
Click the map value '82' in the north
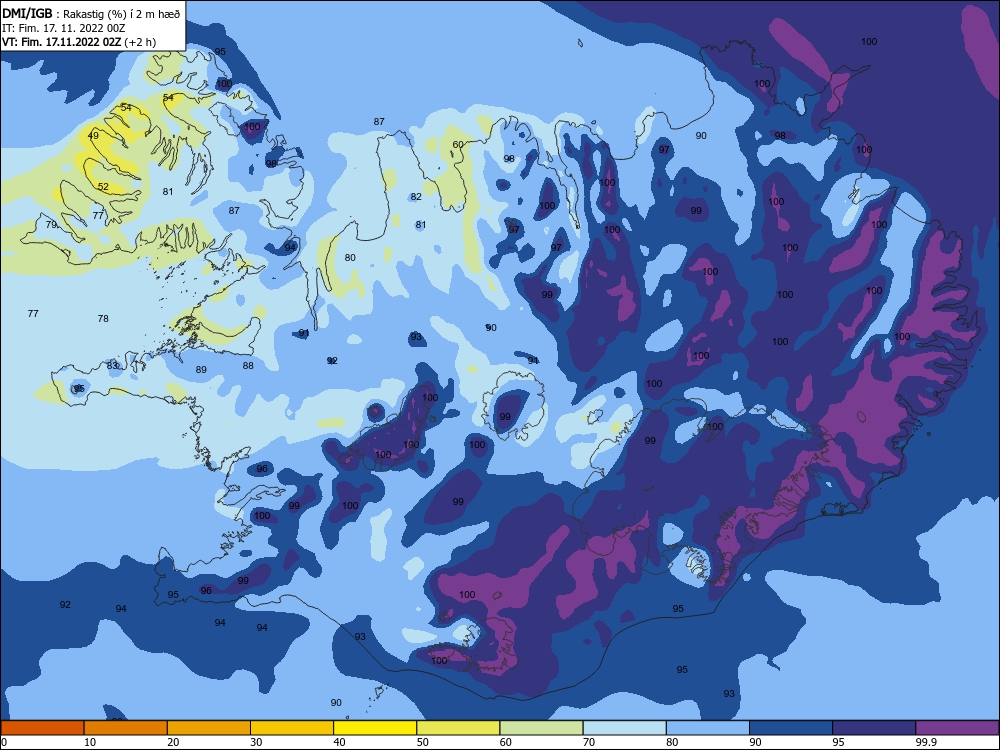pyautogui.click(x=416, y=196)
